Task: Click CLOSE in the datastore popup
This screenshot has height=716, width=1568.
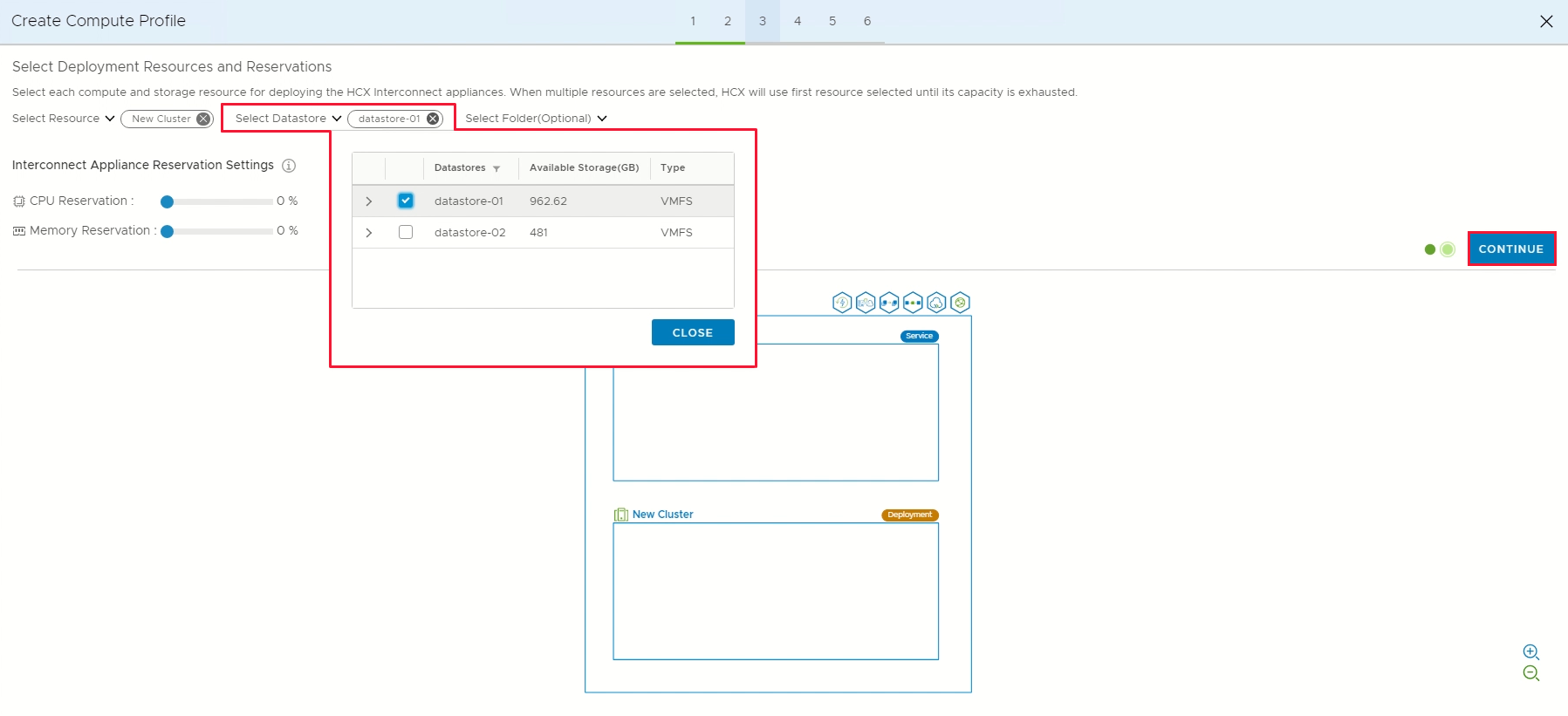Action: pos(693,332)
